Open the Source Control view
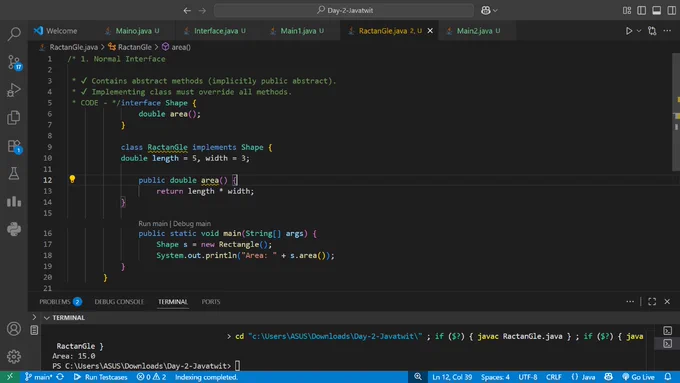Screen dimensions: 680x383 click(x=14, y=62)
